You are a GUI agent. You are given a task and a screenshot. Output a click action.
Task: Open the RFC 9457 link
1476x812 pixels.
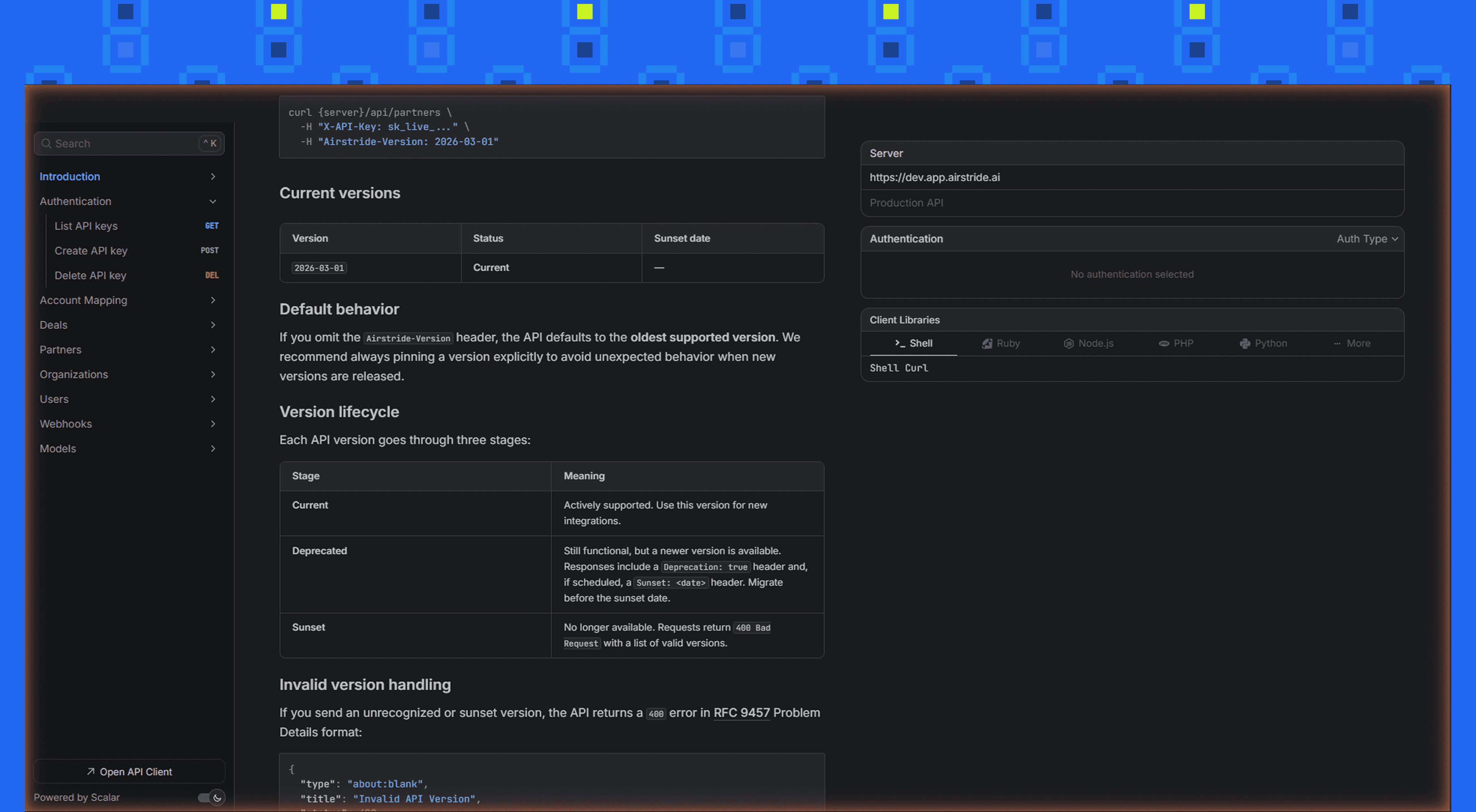(x=741, y=713)
